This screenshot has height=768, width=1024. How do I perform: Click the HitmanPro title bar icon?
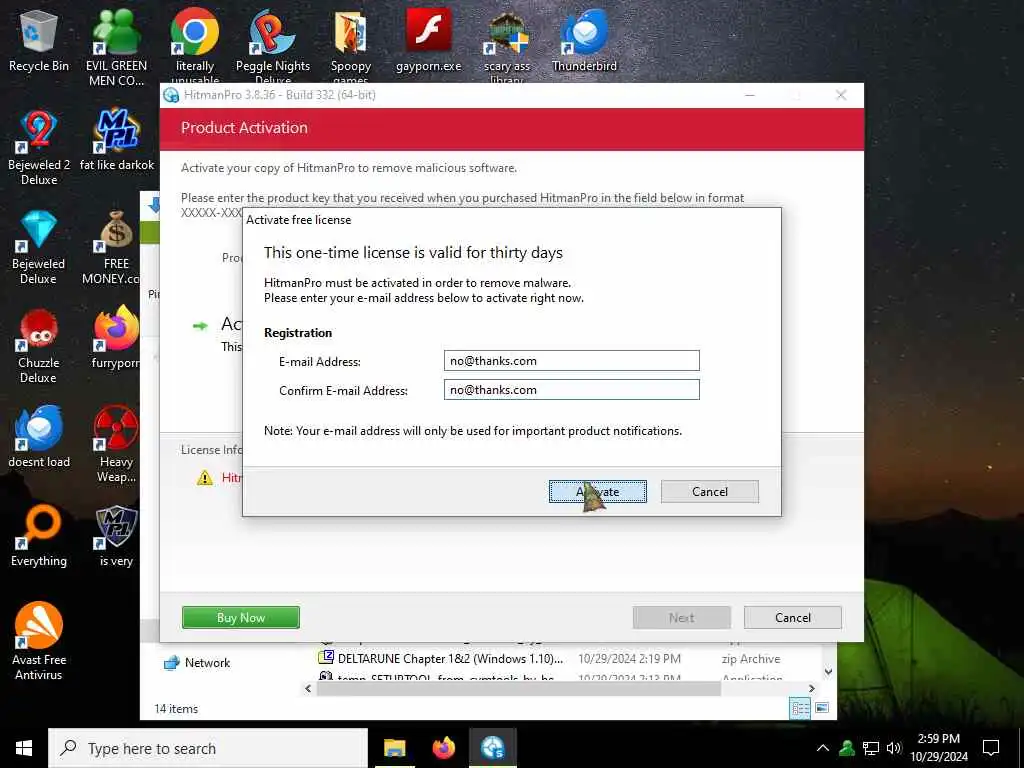pos(172,95)
